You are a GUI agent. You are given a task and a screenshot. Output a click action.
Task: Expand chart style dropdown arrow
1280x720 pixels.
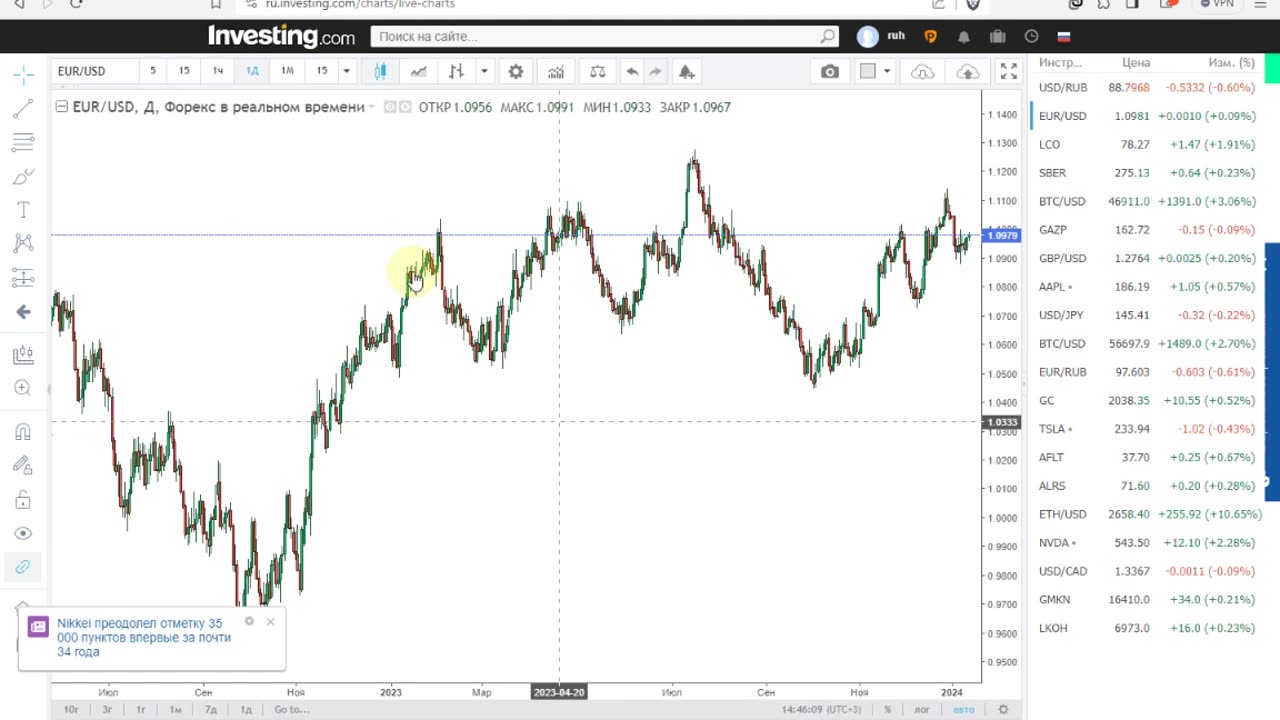coord(484,71)
